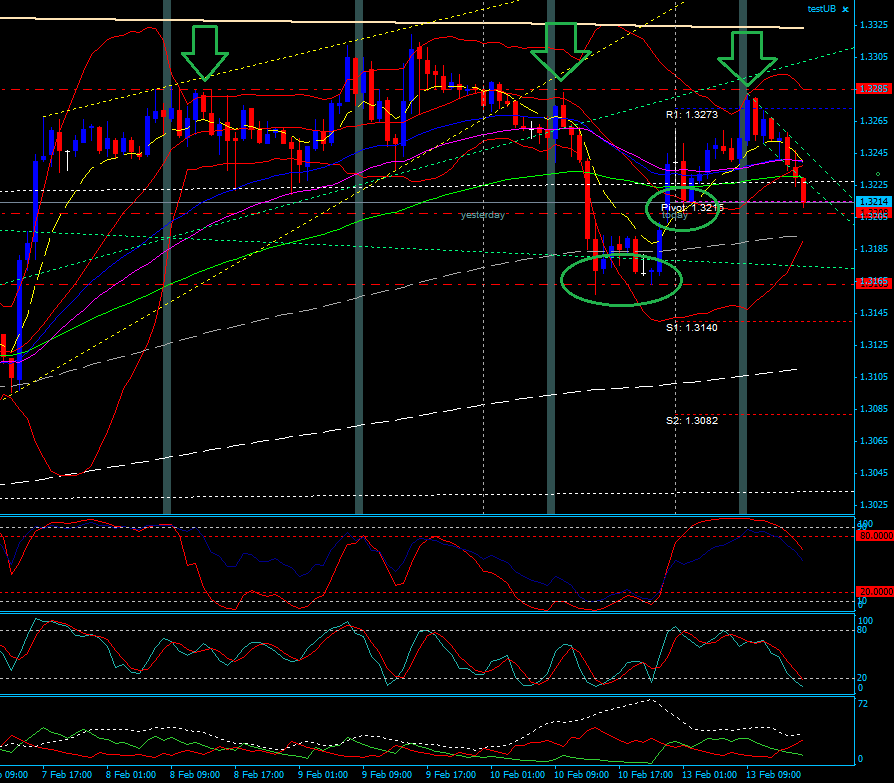894x783 pixels.
Task: Remove the testUB indicator via its x
Action: point(845,8)
